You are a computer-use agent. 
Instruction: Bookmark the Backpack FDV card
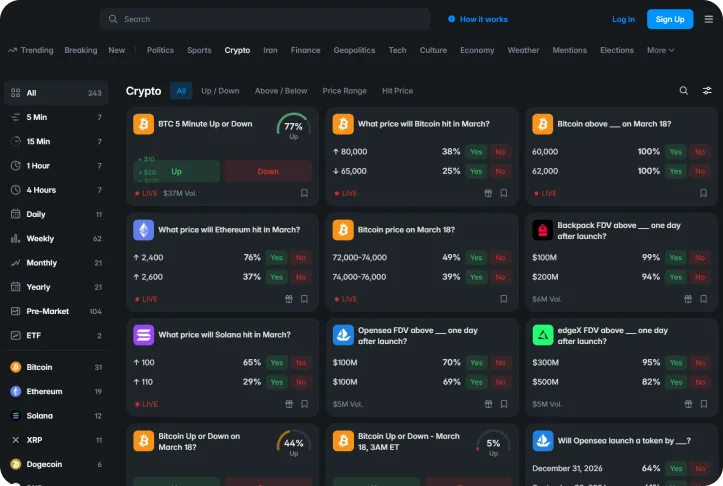704,299
